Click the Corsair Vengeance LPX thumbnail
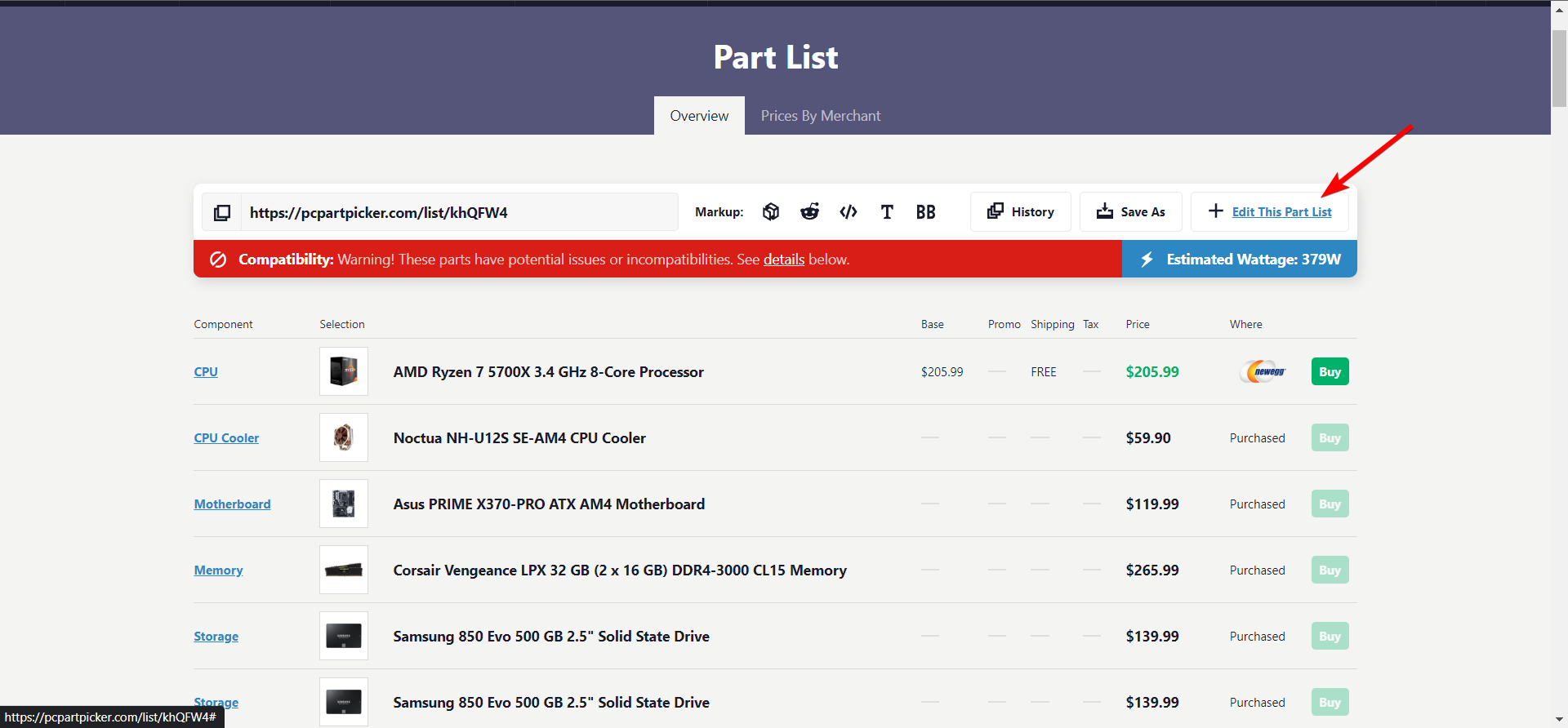 tap(344, 570)
